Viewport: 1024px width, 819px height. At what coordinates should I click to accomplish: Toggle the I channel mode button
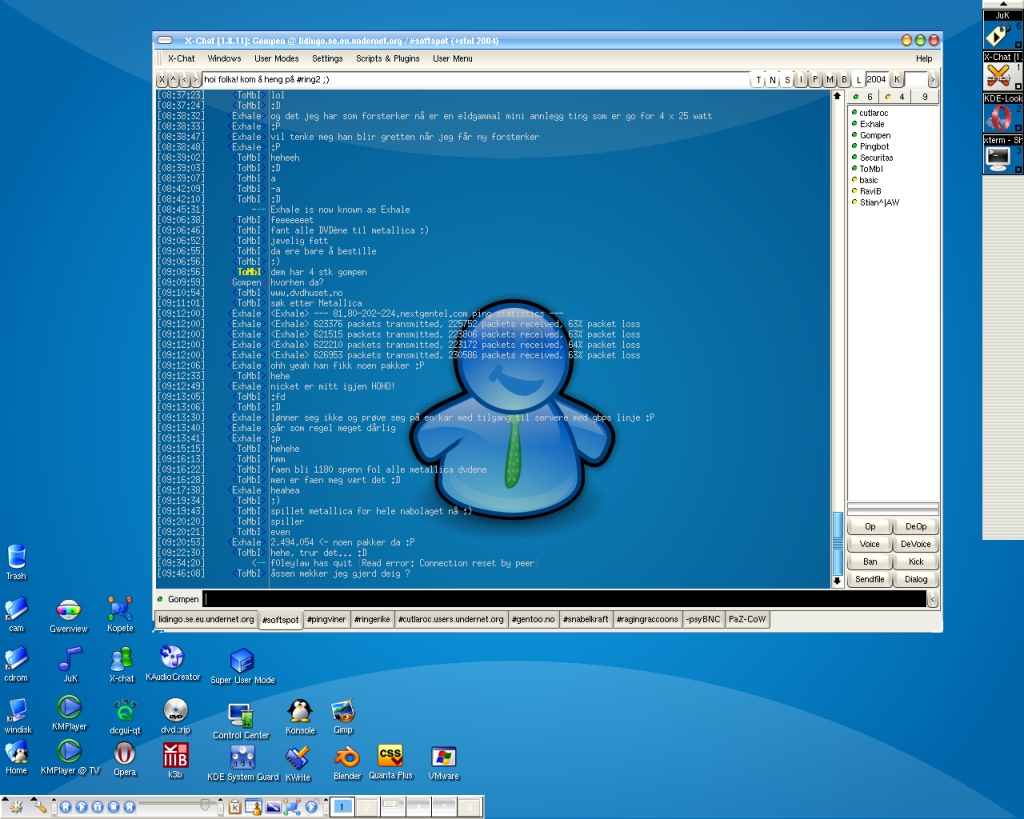801,80
